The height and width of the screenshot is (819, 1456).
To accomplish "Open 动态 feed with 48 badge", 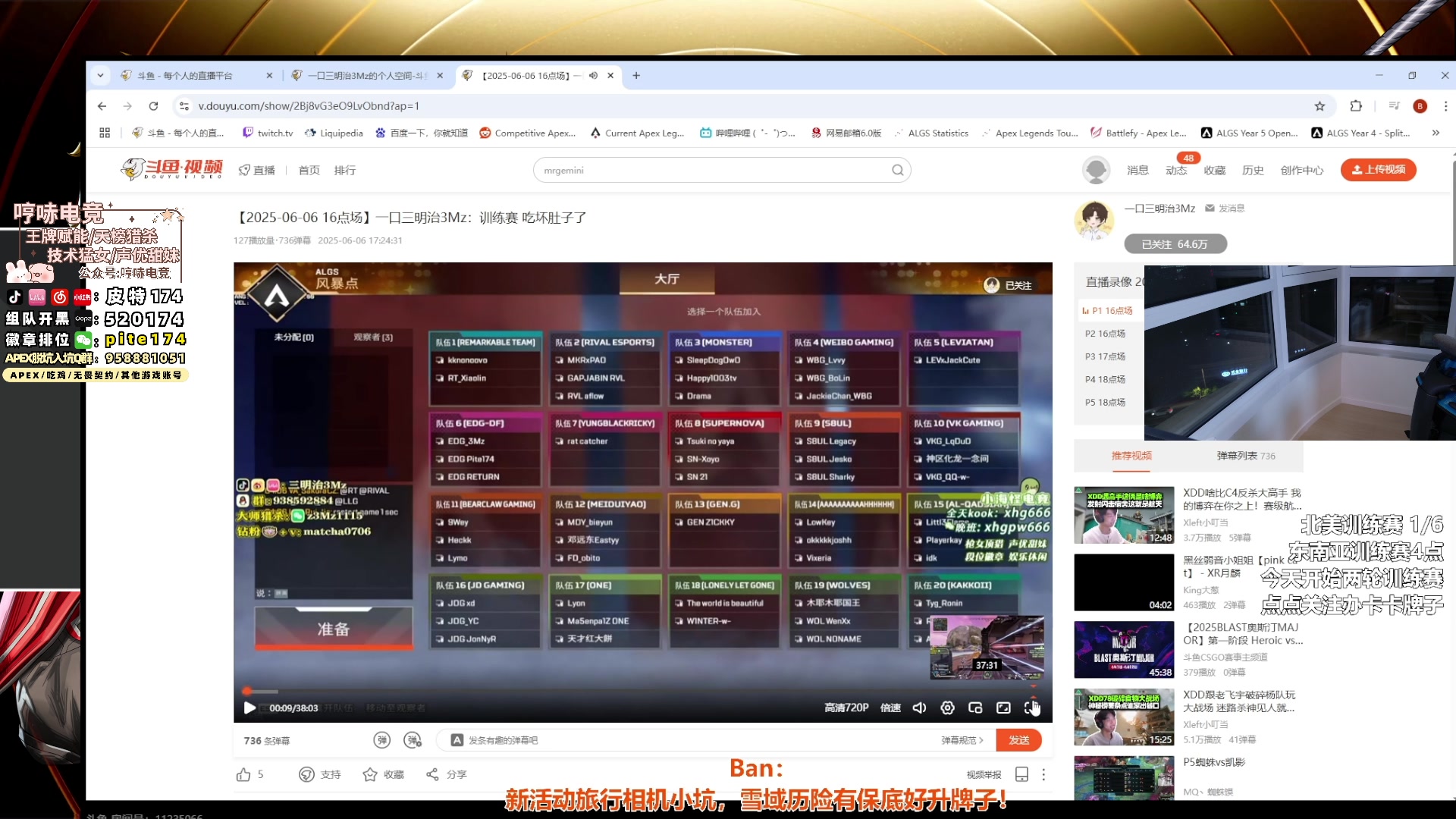I will (x=1176, y=170).
